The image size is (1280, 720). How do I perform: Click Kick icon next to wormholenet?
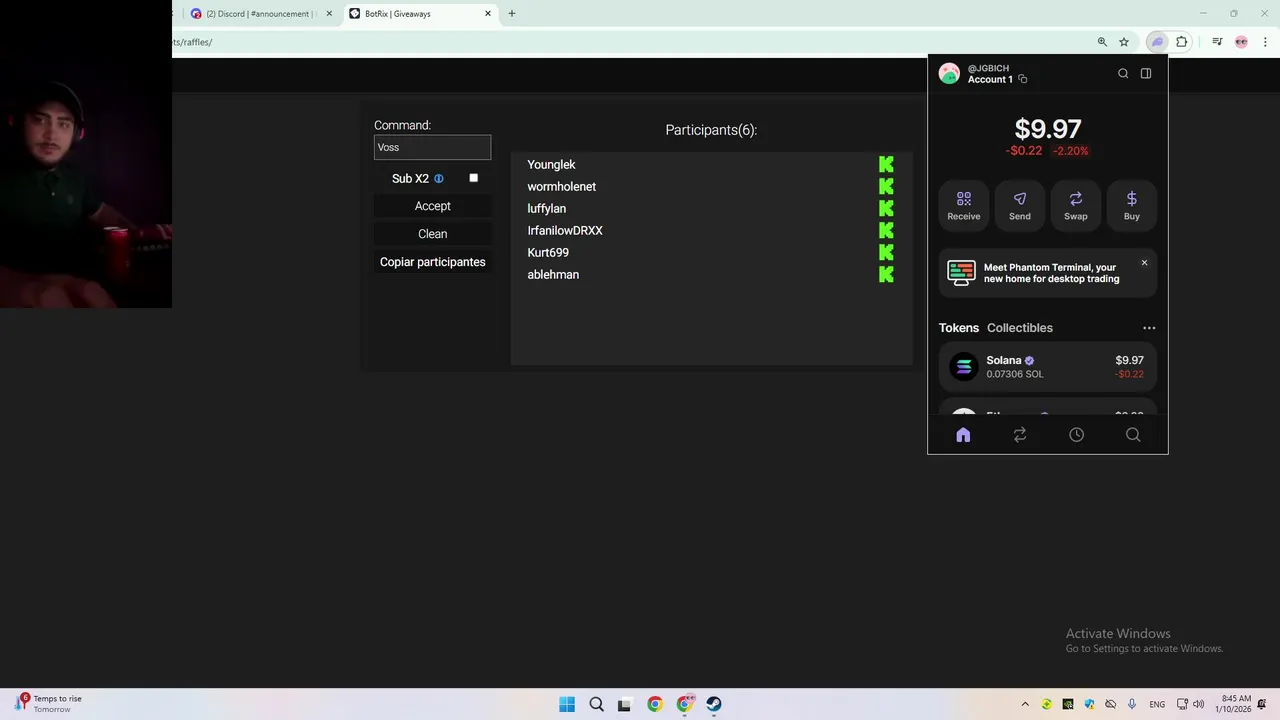point(886,186)
